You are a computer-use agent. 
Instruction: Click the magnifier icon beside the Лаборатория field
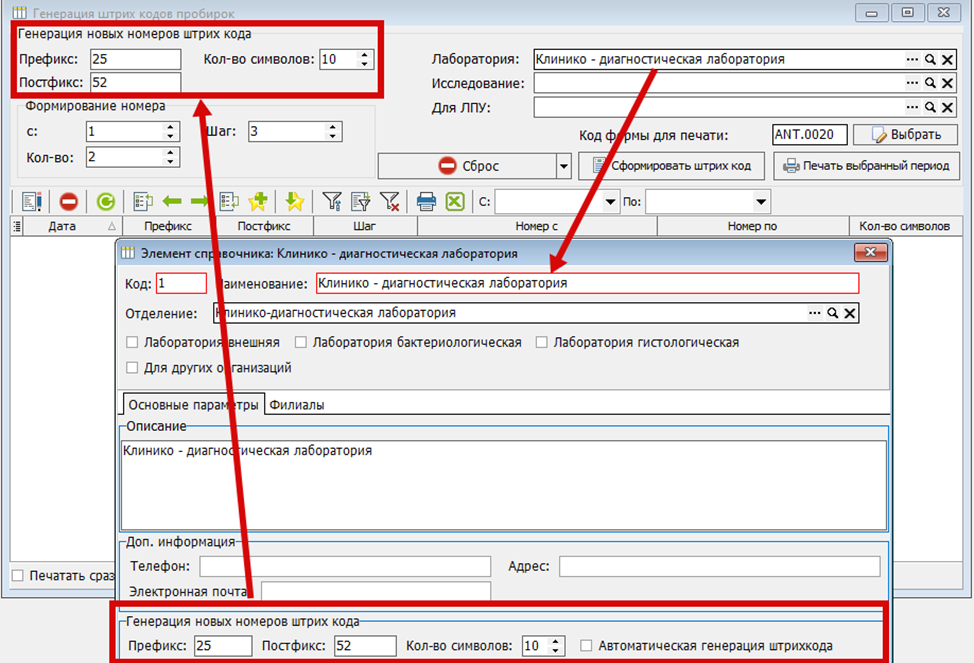[x=930, y=60]
